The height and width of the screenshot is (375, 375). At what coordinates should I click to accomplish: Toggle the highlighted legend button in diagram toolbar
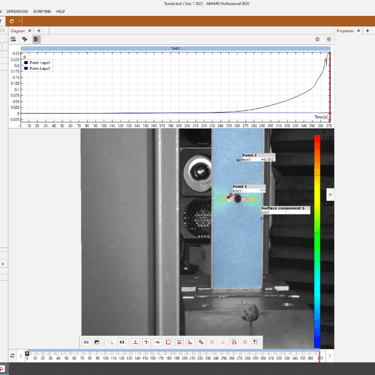pos(36,39)
